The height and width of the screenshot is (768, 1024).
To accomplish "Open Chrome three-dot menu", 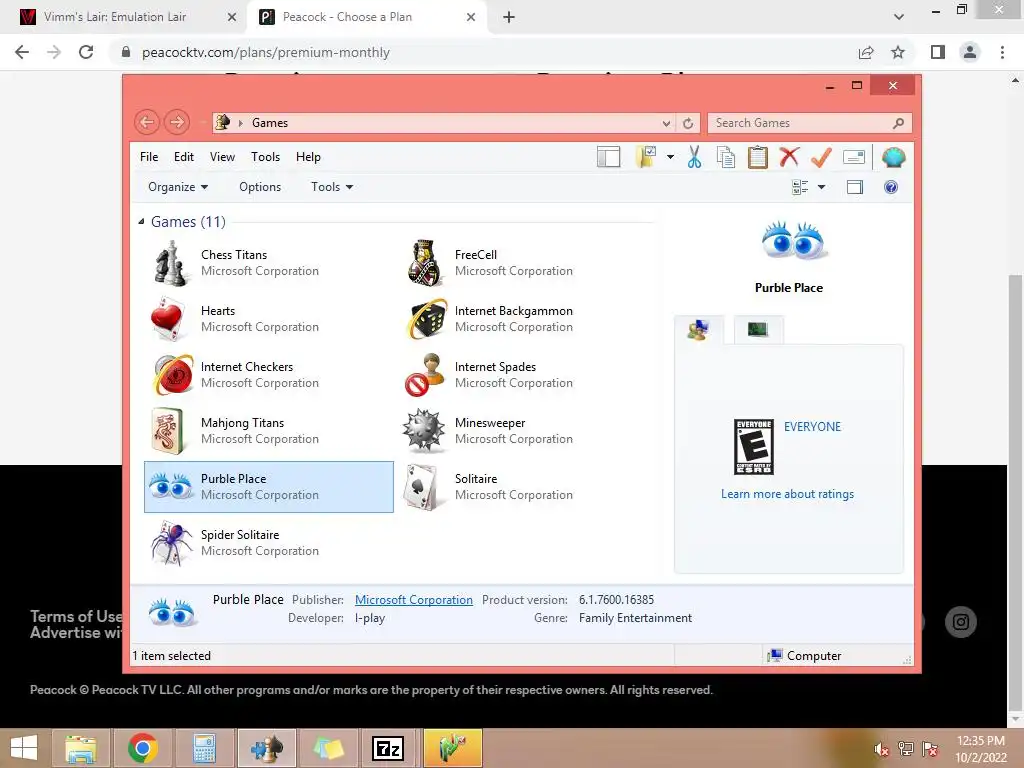I will pos(1002,52).
